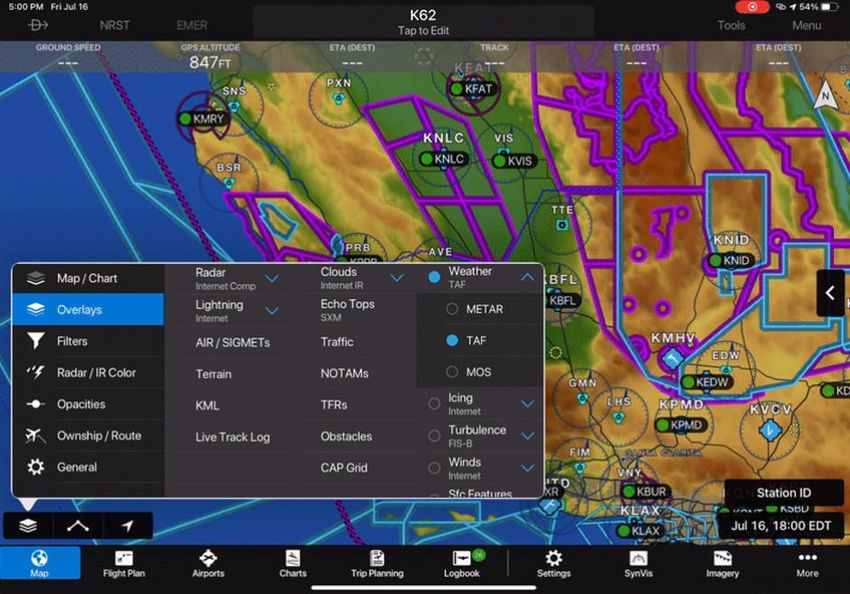
Task: Tap the Direct-To icon
Action: [38, 25]
